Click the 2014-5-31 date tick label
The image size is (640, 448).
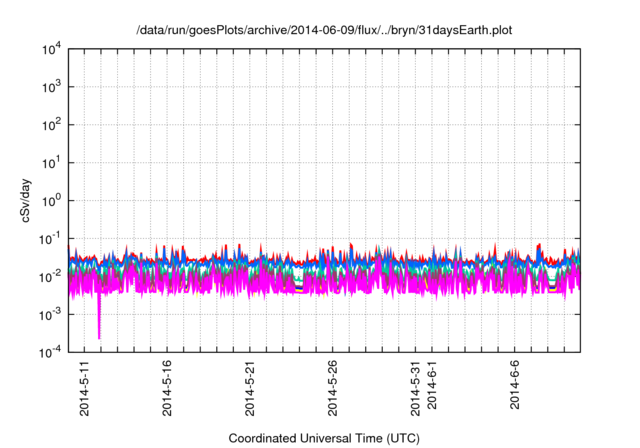(x=416, y=388)
